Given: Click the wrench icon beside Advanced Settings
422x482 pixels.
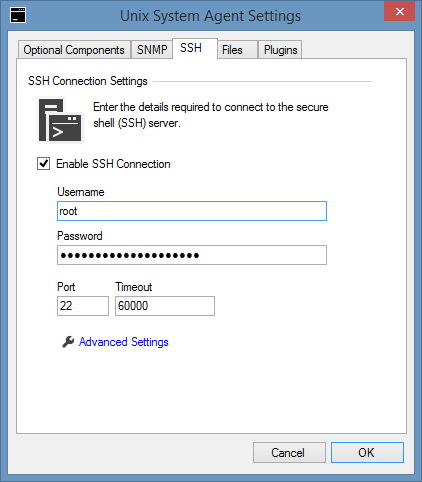Looking at the screenshot, I should coord(68,342).
